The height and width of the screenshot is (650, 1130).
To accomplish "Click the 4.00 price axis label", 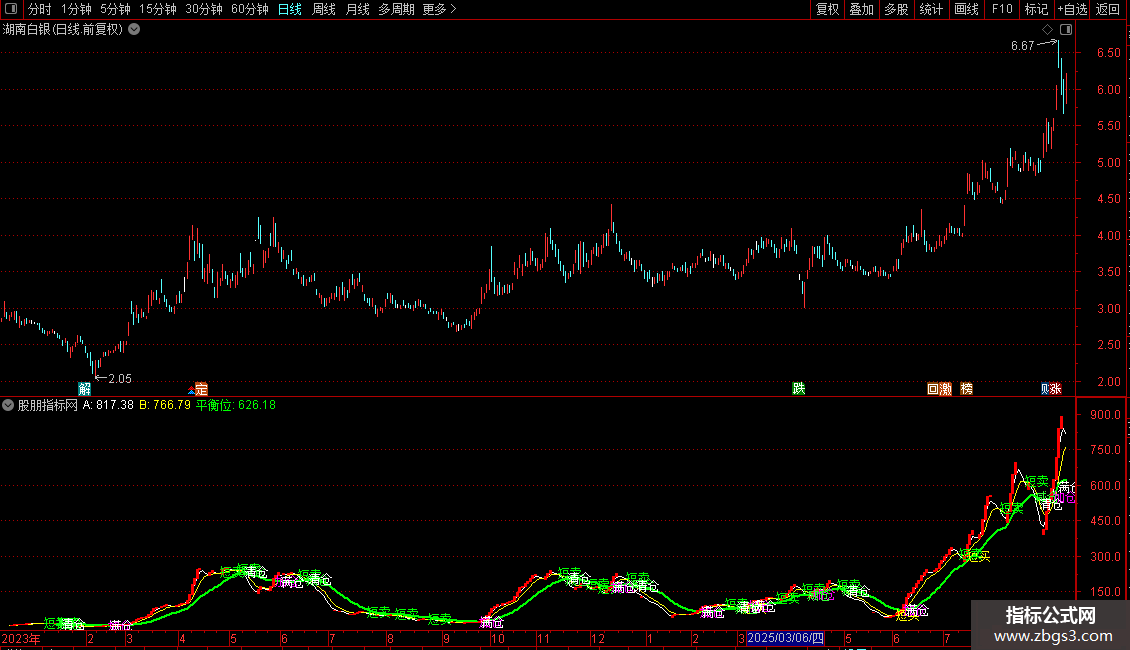I will (1108, 236).
